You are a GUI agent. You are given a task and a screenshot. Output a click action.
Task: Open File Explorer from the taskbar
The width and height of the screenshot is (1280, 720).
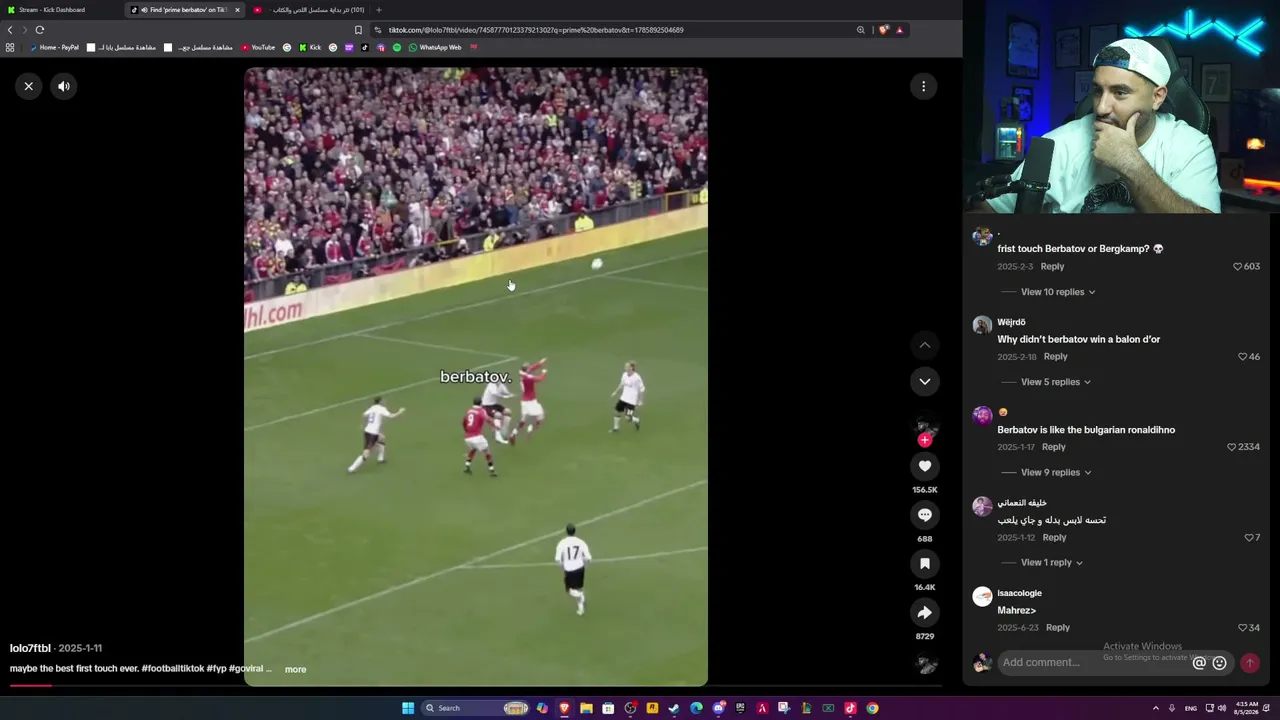pos(586,708)
